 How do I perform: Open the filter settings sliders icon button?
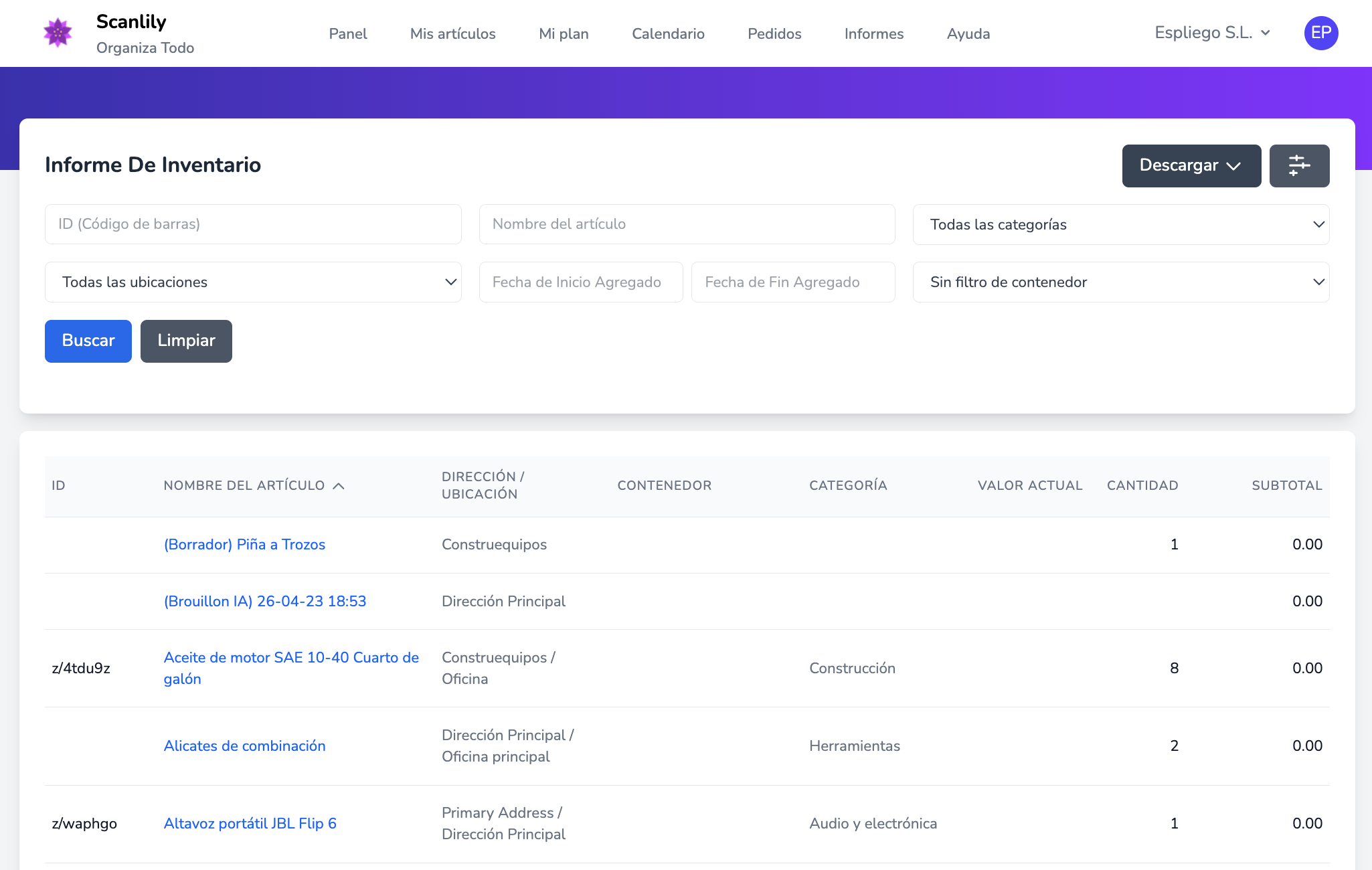[x=1299, y=165]
